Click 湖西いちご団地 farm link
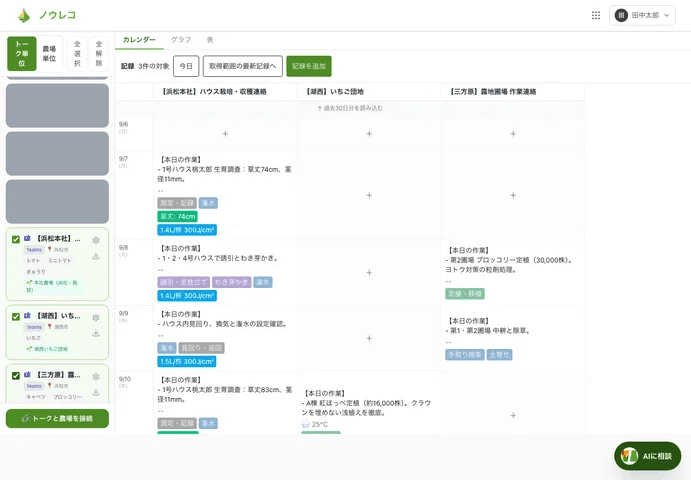 coord(47,349)
